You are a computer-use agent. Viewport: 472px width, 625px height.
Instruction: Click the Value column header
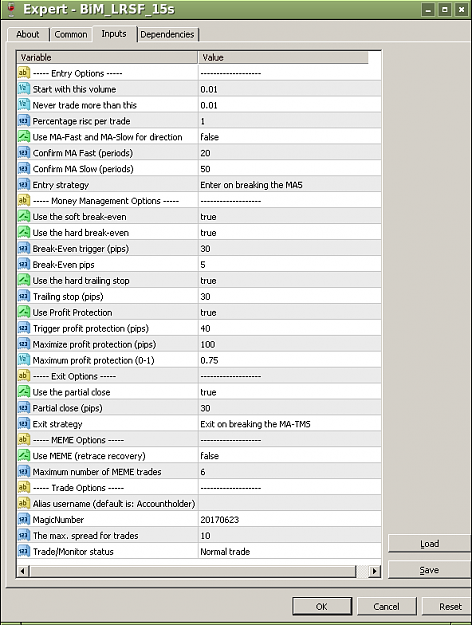point(283,57)
